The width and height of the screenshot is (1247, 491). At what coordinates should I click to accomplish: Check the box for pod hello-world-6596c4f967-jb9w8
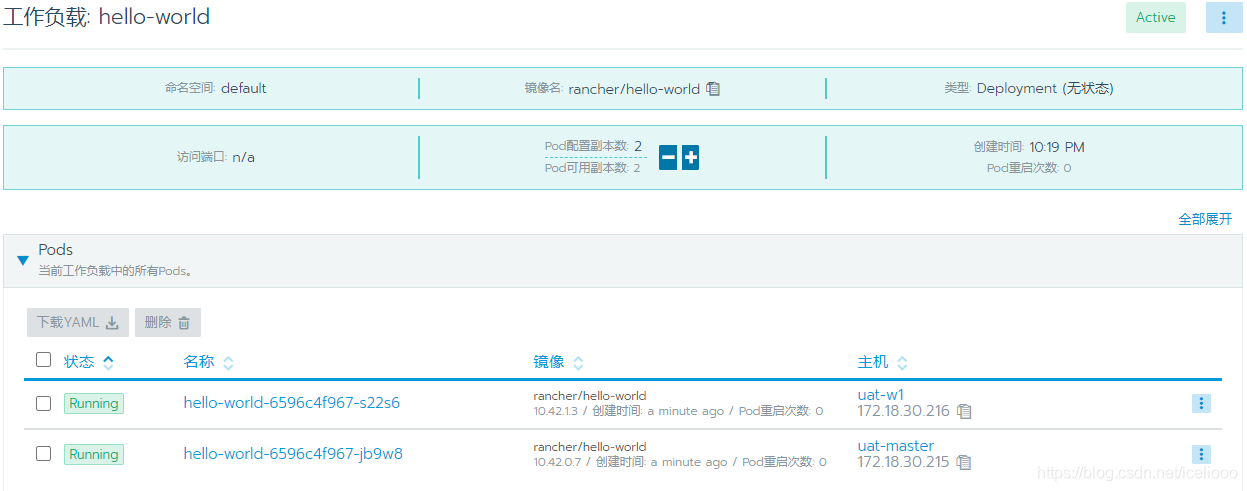43,453
